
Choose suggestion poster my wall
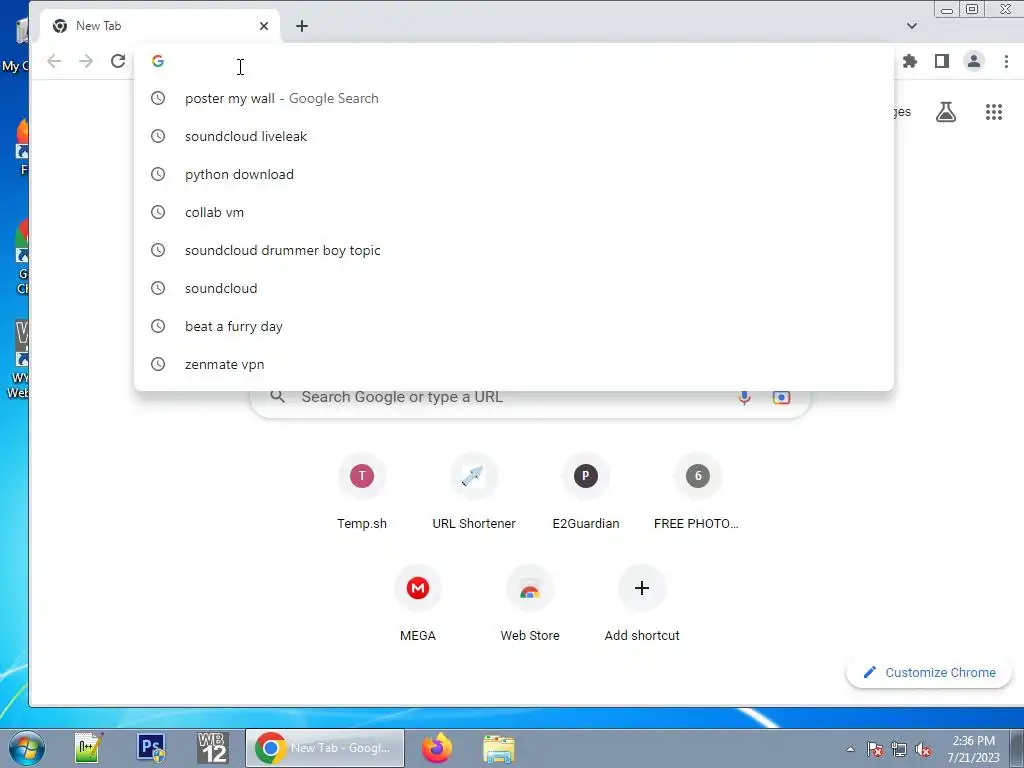coord(513,99)
